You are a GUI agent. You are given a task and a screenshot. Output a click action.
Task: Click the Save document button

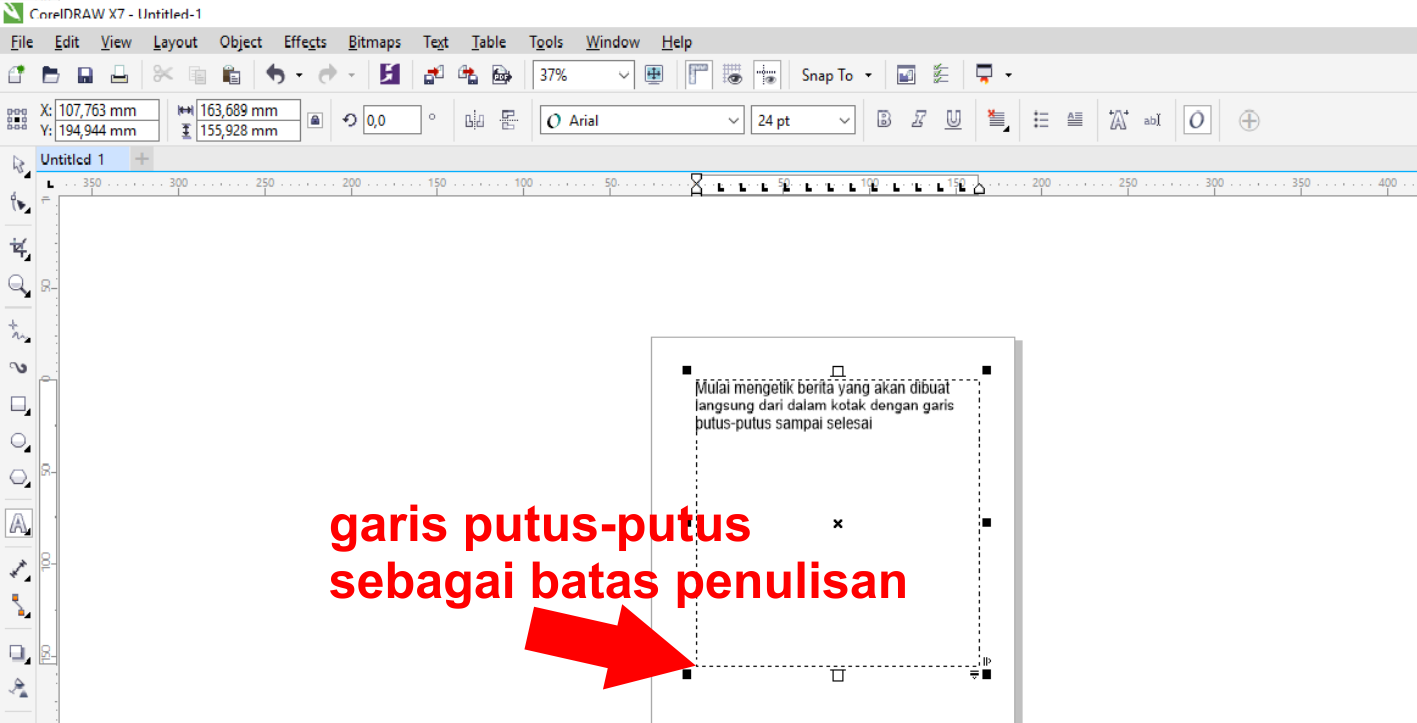tap(85, 74)
